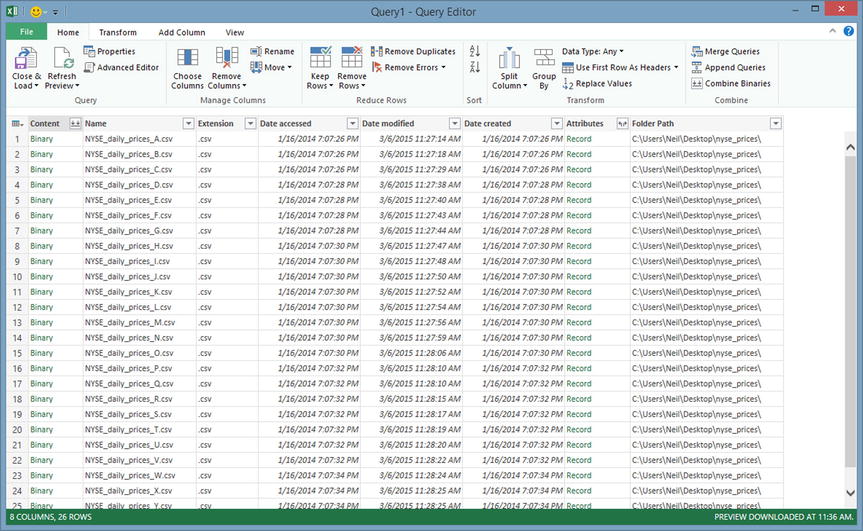This screenshot has height=531, width=863.
Task: Open the Date modified filter dropdown
Action: 455,123
